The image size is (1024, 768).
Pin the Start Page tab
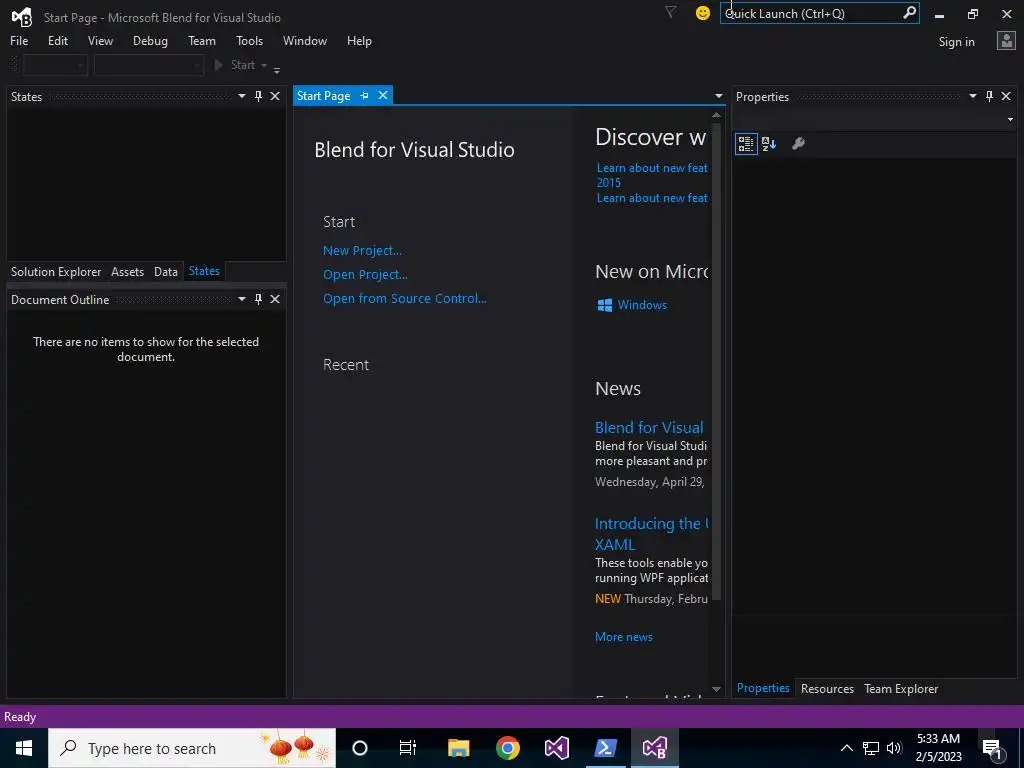[364, 95]
